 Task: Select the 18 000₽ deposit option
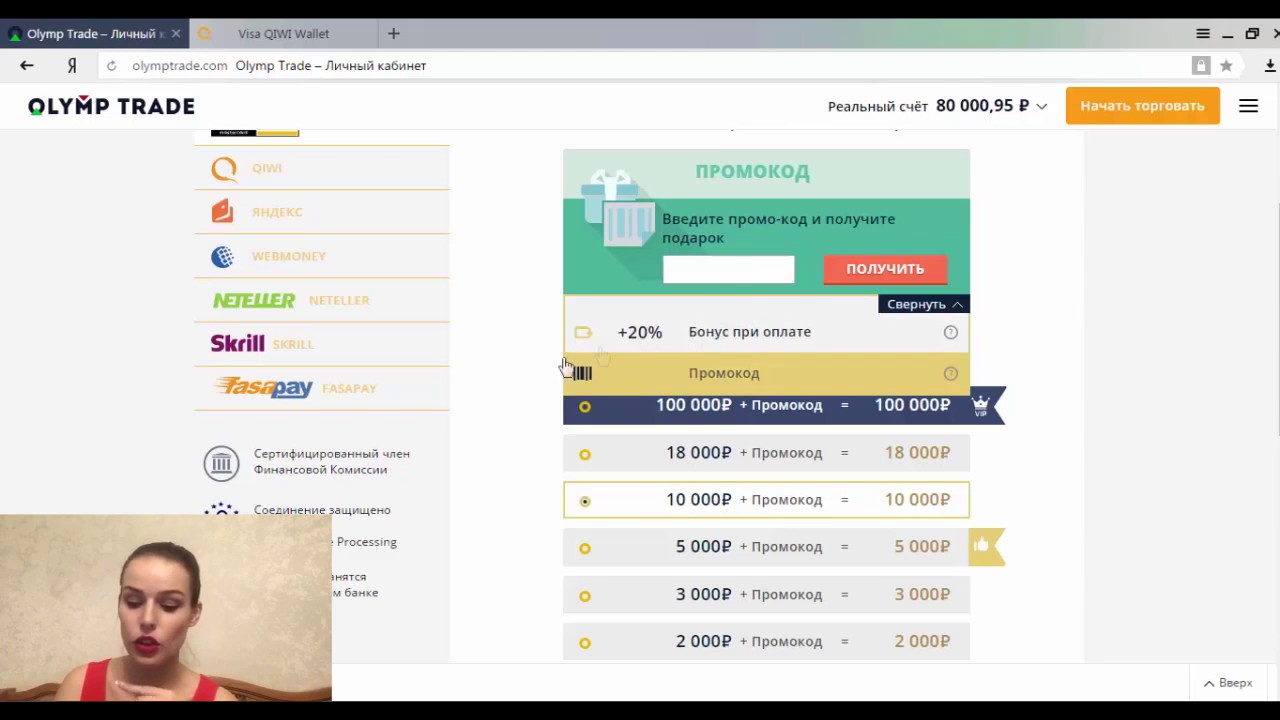pos(766,453)
